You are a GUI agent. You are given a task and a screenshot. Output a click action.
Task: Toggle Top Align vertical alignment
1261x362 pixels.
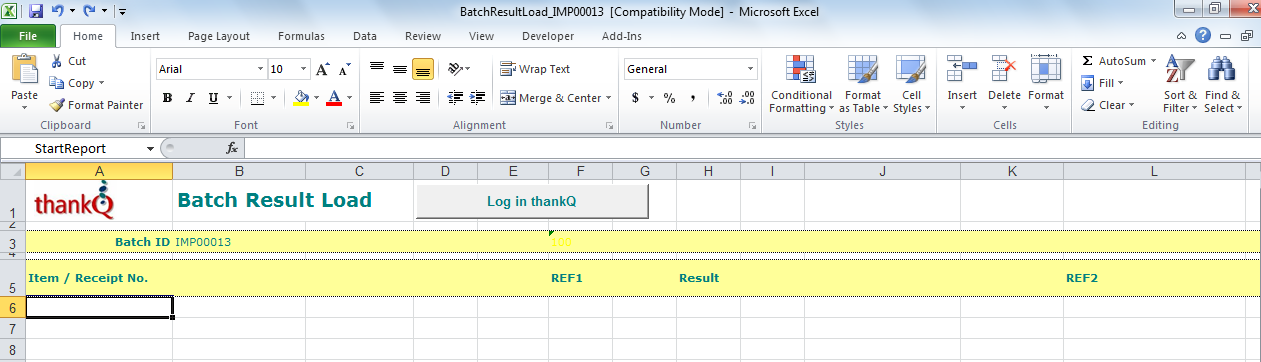pos(377,69)
